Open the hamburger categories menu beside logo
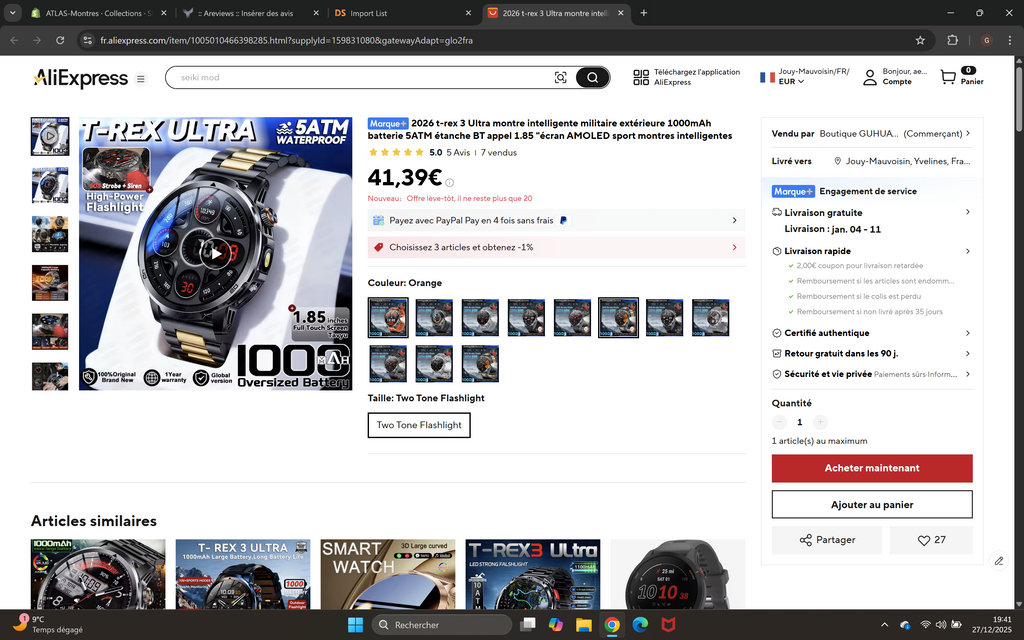Screen dimensions: 1024x640 coord(140,79)
